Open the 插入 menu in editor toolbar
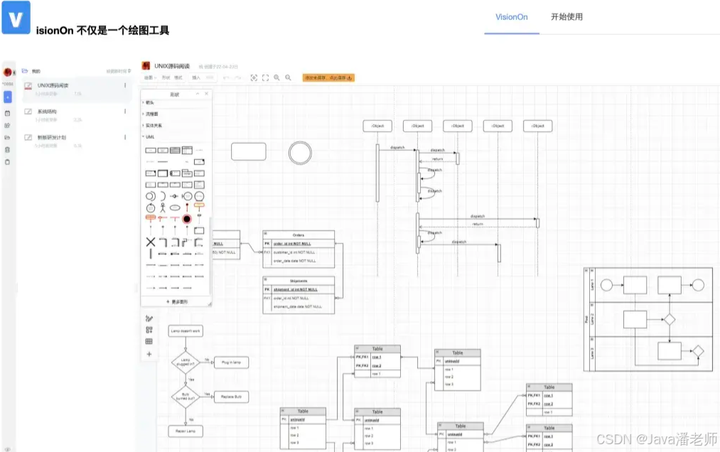The height and width of the screenshot is (452, 720). 196,78
